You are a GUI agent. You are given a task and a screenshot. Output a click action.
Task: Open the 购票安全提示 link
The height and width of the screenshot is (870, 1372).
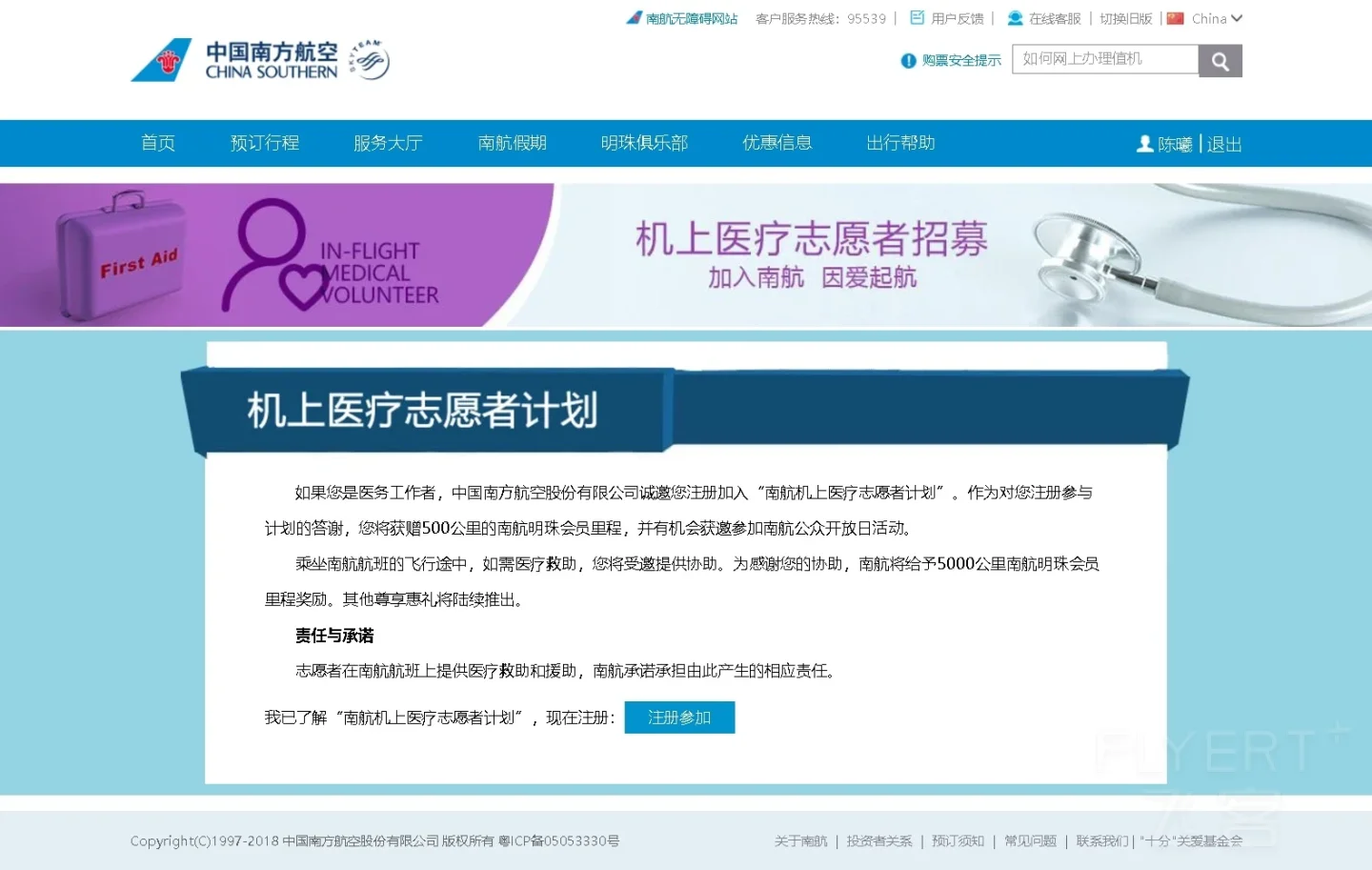[961, 61]
